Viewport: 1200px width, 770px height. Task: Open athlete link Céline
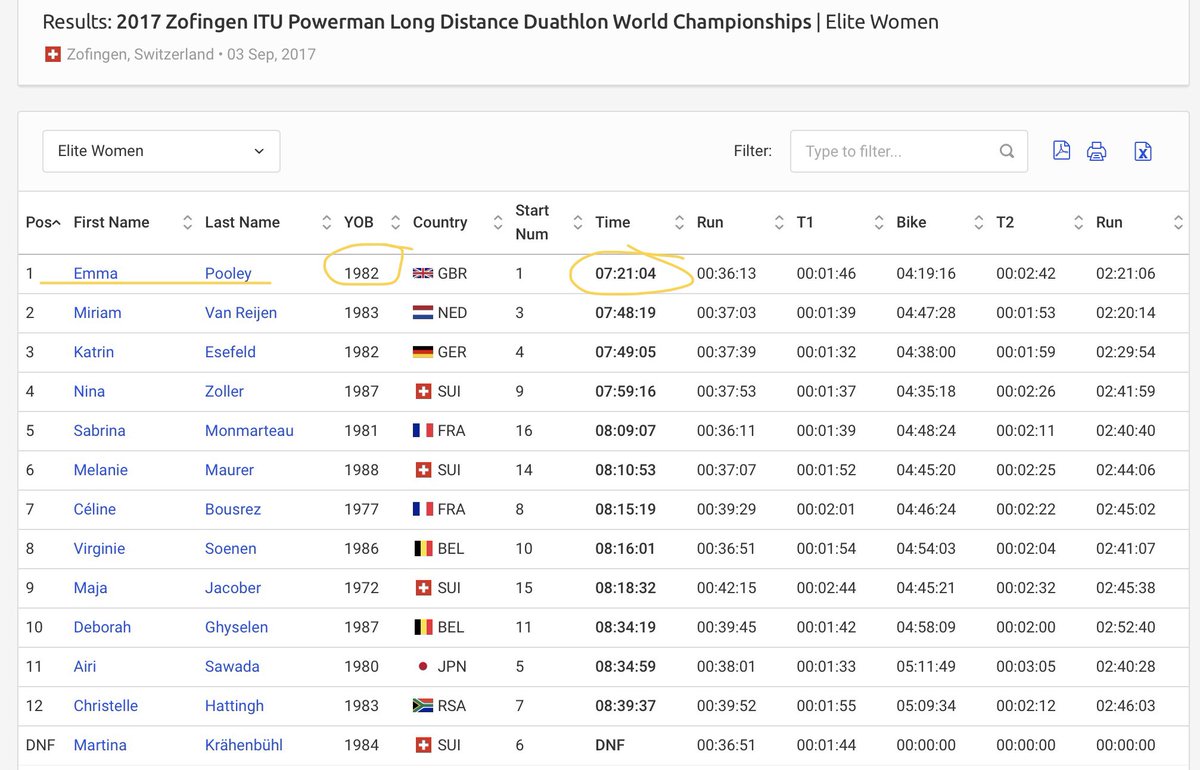94,509
